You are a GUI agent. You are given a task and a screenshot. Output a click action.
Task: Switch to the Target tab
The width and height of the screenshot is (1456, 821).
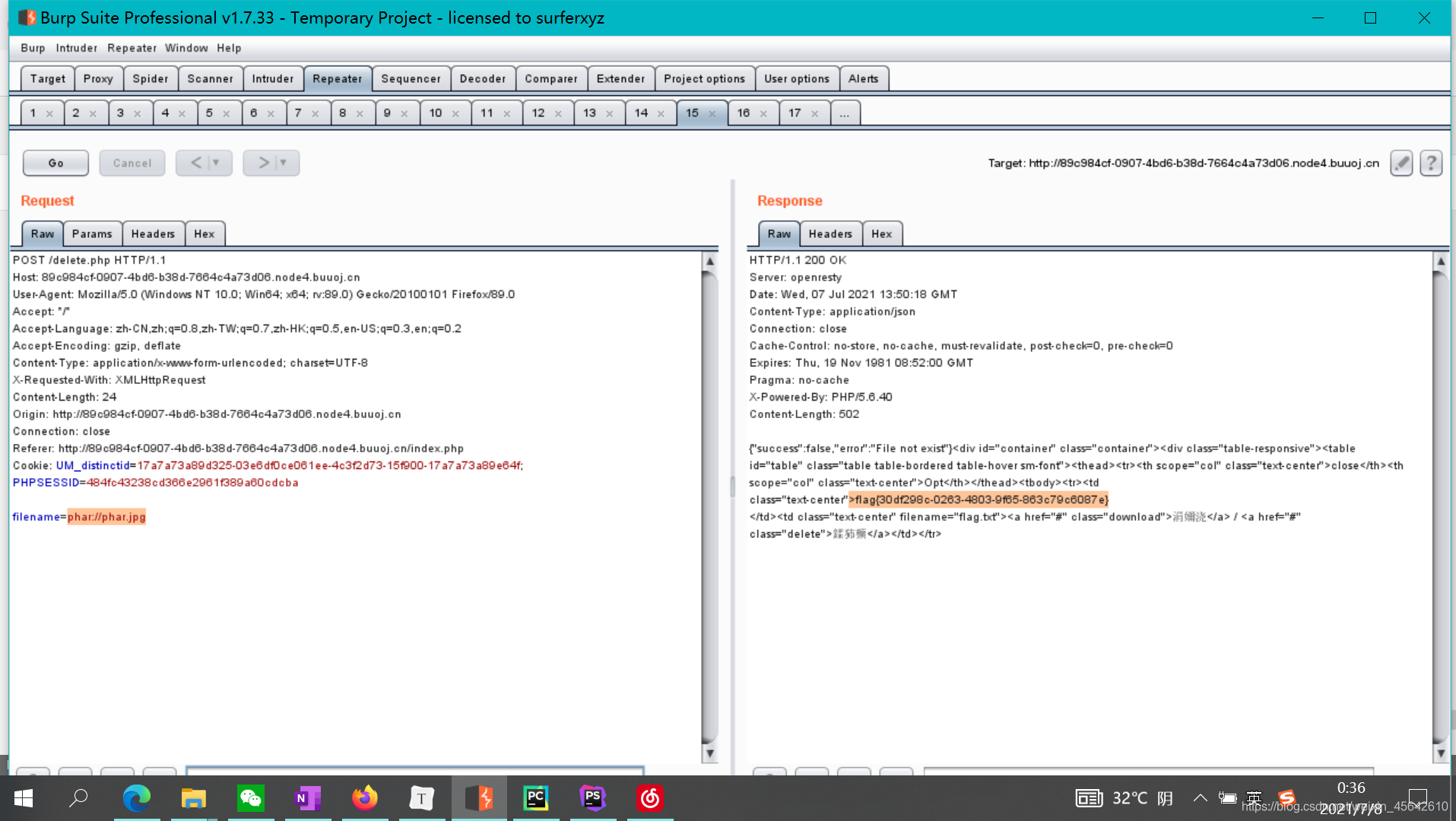(x=47, y=78)
